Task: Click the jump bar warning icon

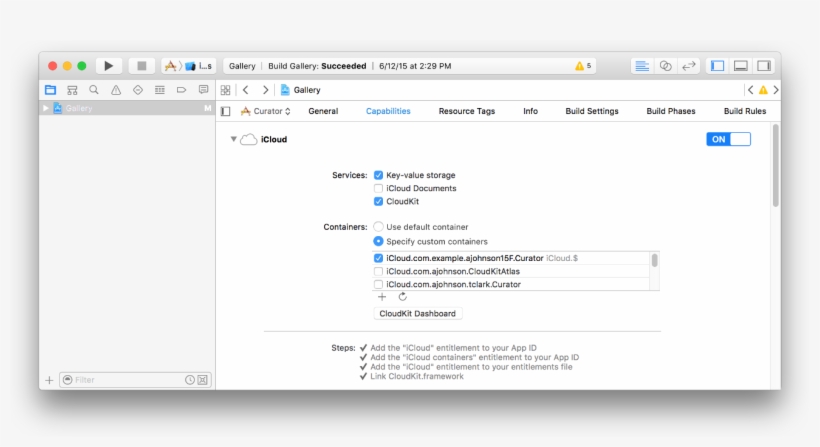Action: (763, 90)
